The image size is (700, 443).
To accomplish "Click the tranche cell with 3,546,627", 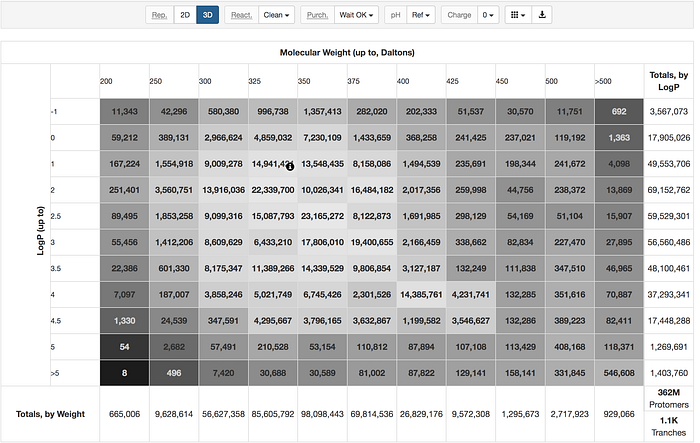I will (471, 321).
